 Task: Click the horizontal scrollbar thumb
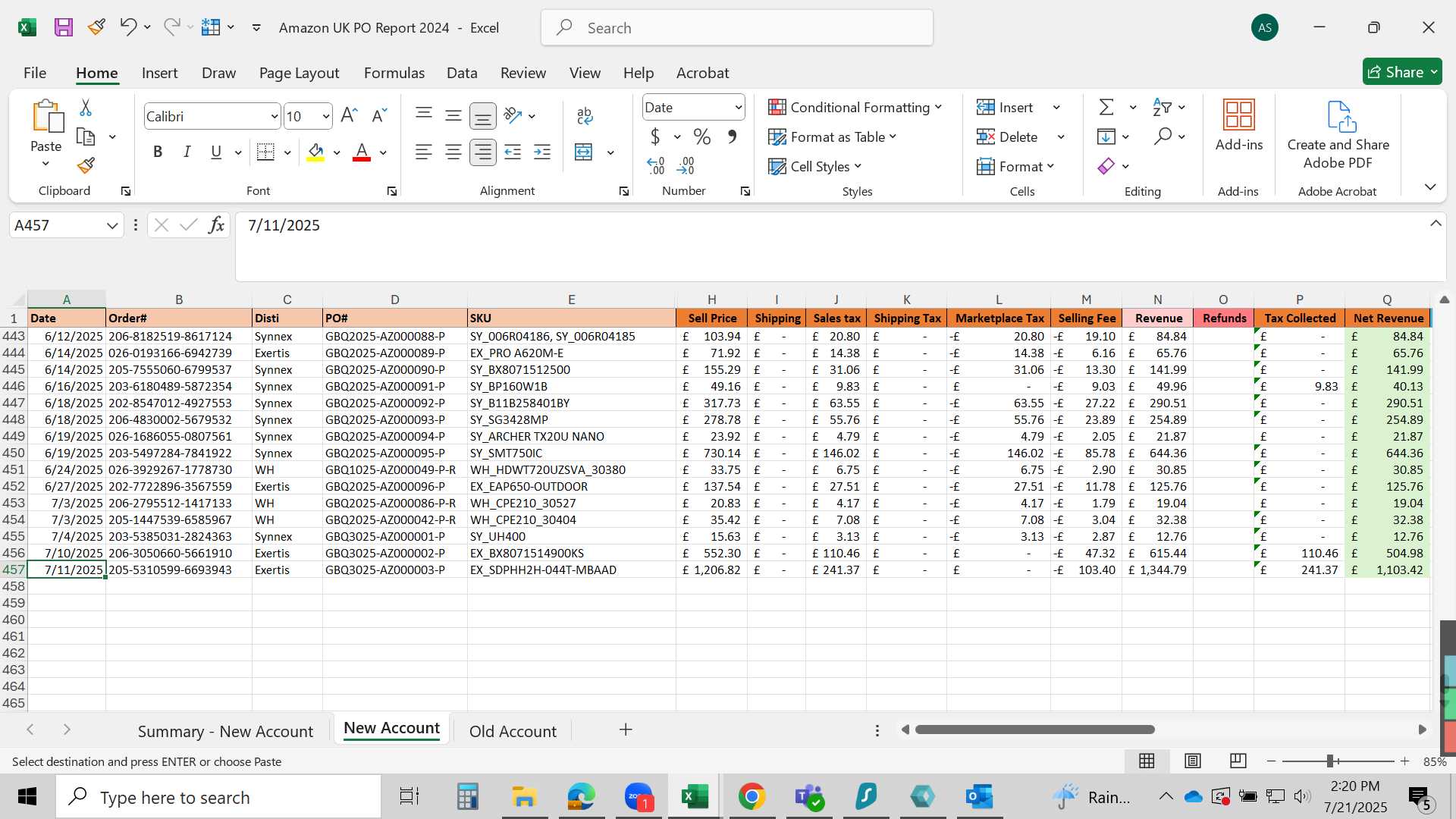coord(1034,730)
